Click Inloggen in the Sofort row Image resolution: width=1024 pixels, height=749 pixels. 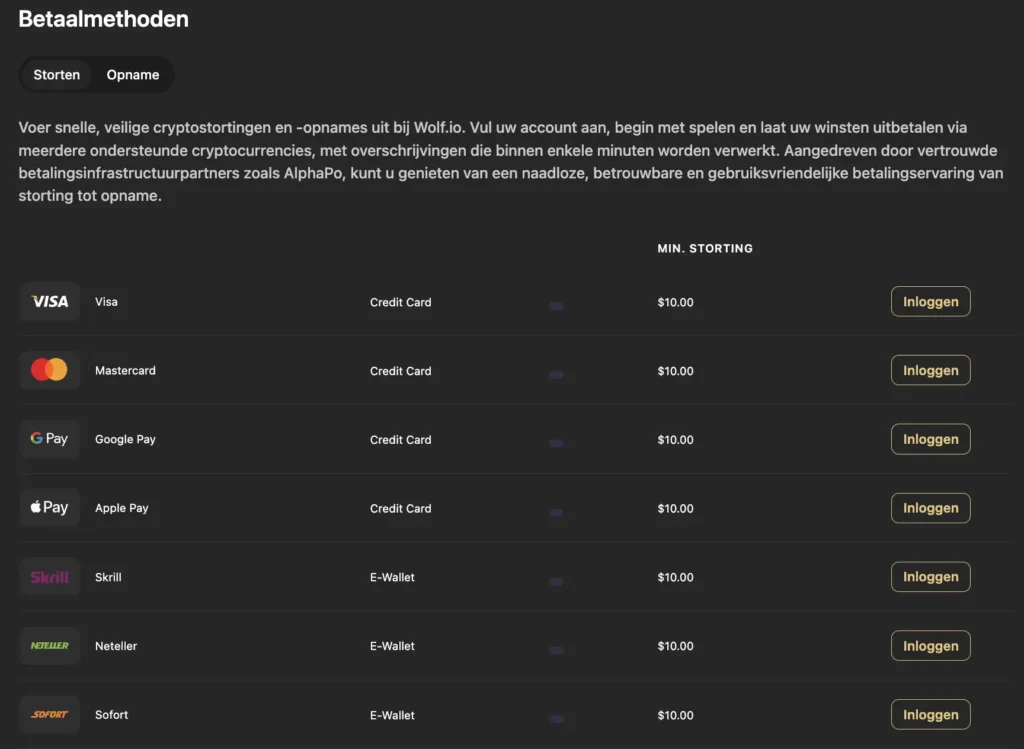coord(931,715)
